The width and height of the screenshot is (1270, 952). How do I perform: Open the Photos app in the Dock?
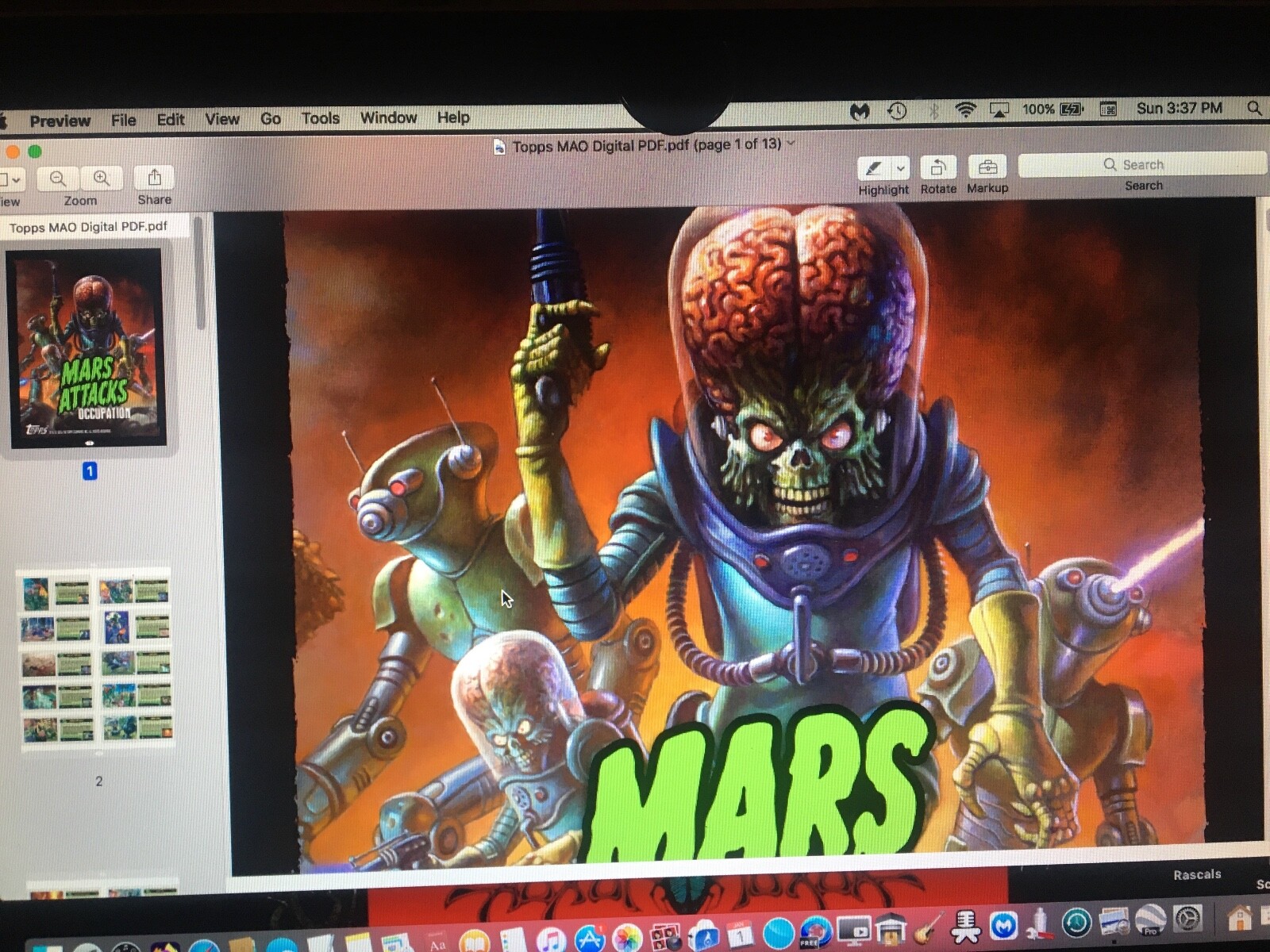(x=627, y=939)
